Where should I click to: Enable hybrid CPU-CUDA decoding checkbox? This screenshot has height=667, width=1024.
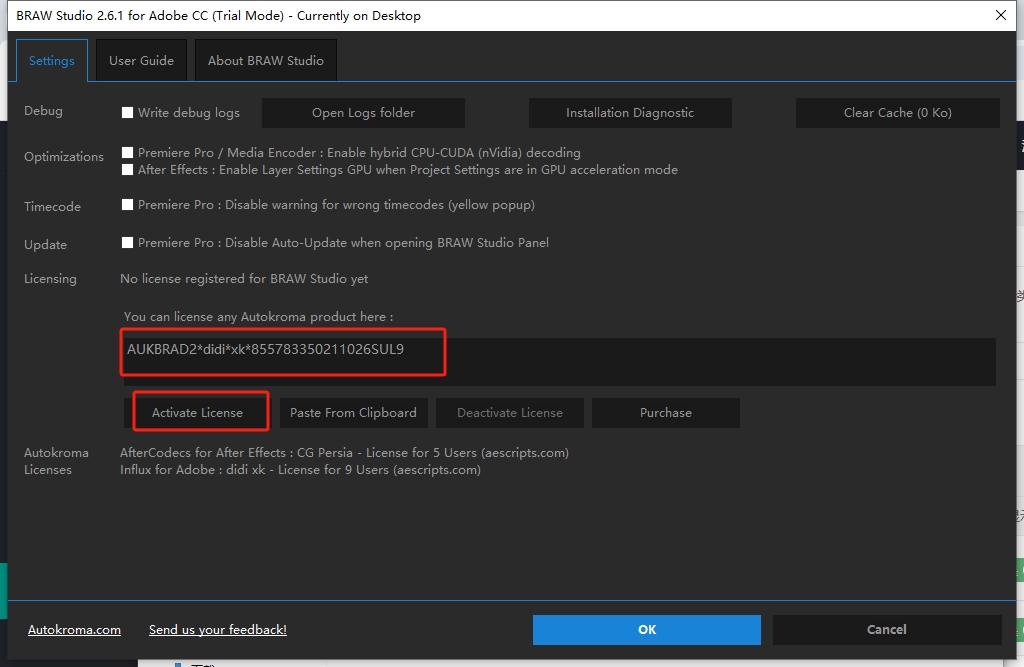pos(127,152)
